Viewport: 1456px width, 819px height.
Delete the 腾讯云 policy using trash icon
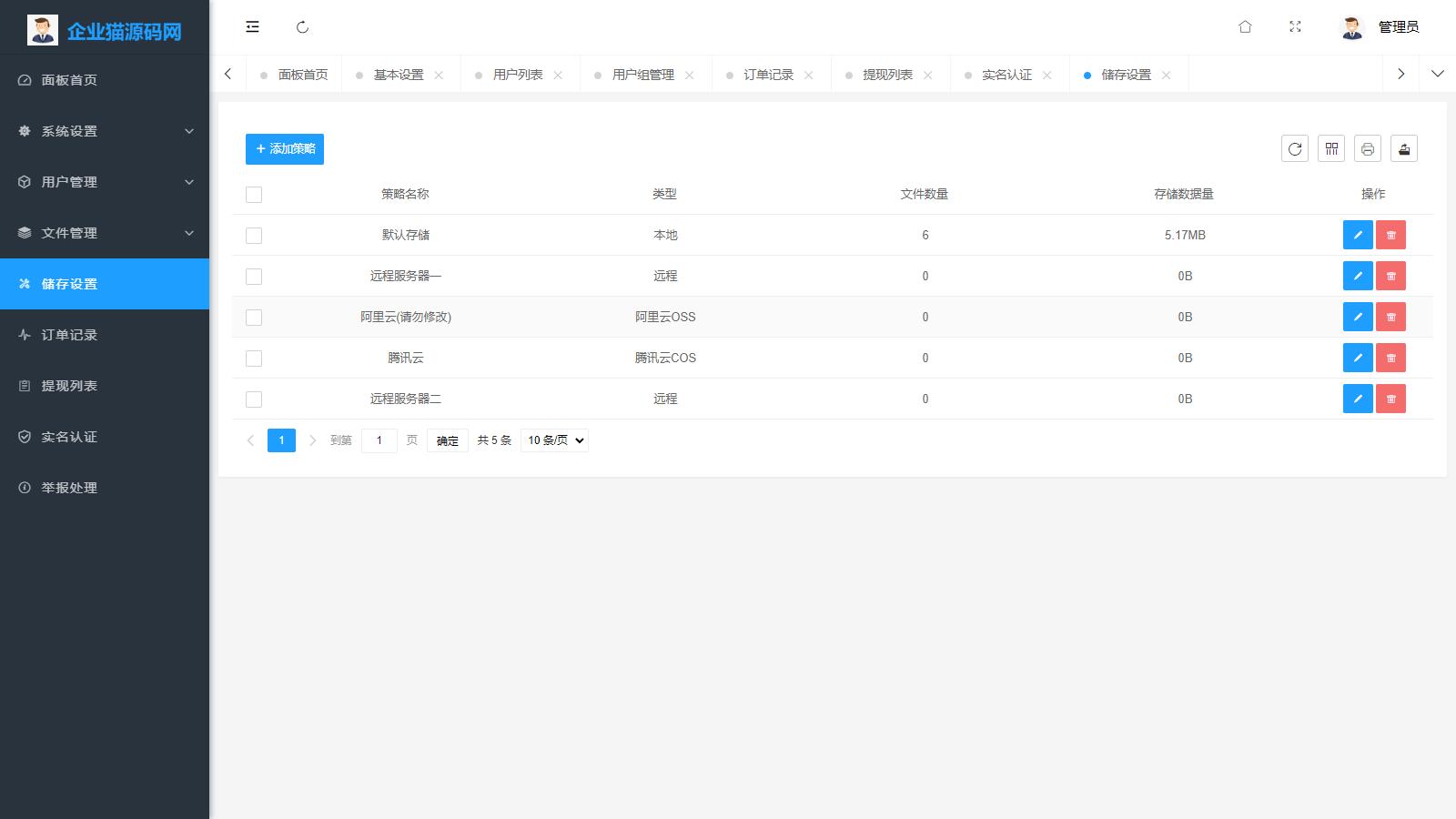point(1390,358)
